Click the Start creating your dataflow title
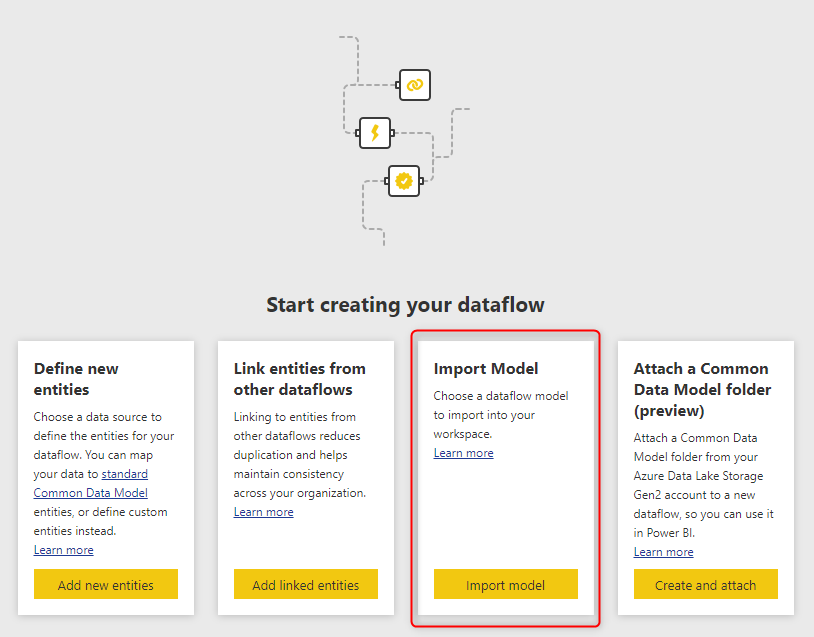The height and width of the screenshot is (637, 814). click(405, 305)
